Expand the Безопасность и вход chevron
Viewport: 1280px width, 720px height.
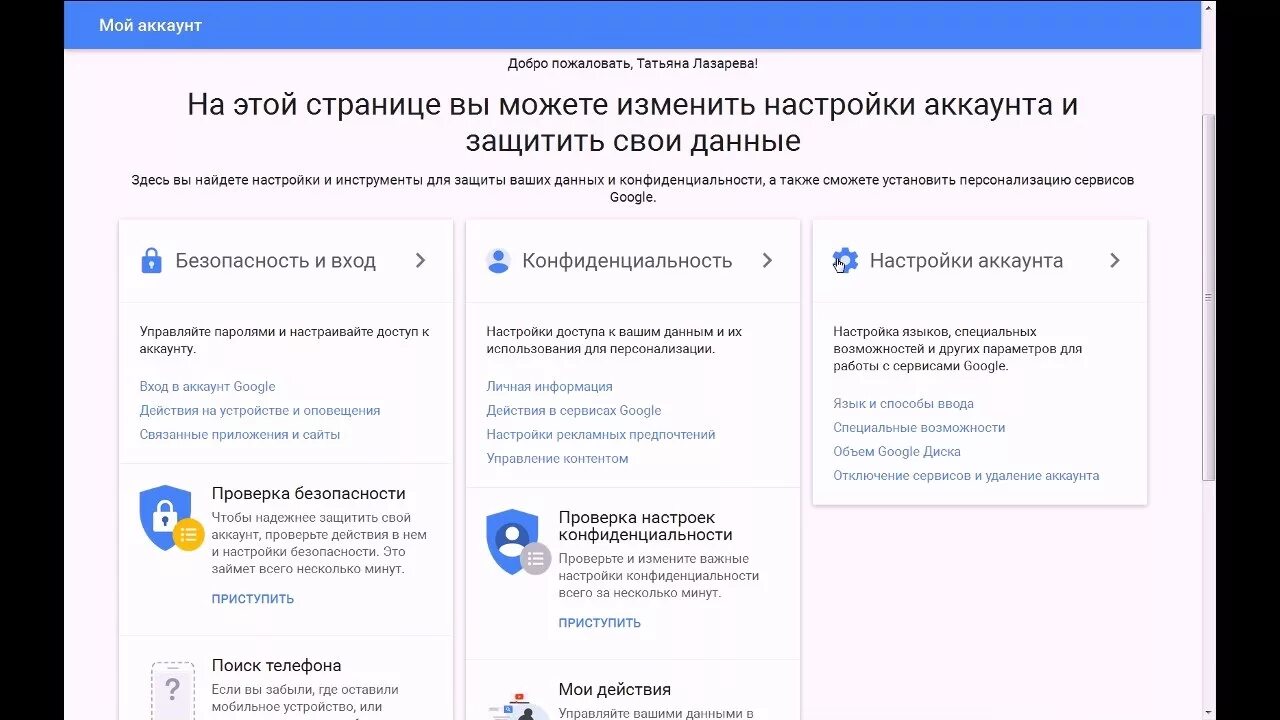pyautogui.click(x=421, y=260)
